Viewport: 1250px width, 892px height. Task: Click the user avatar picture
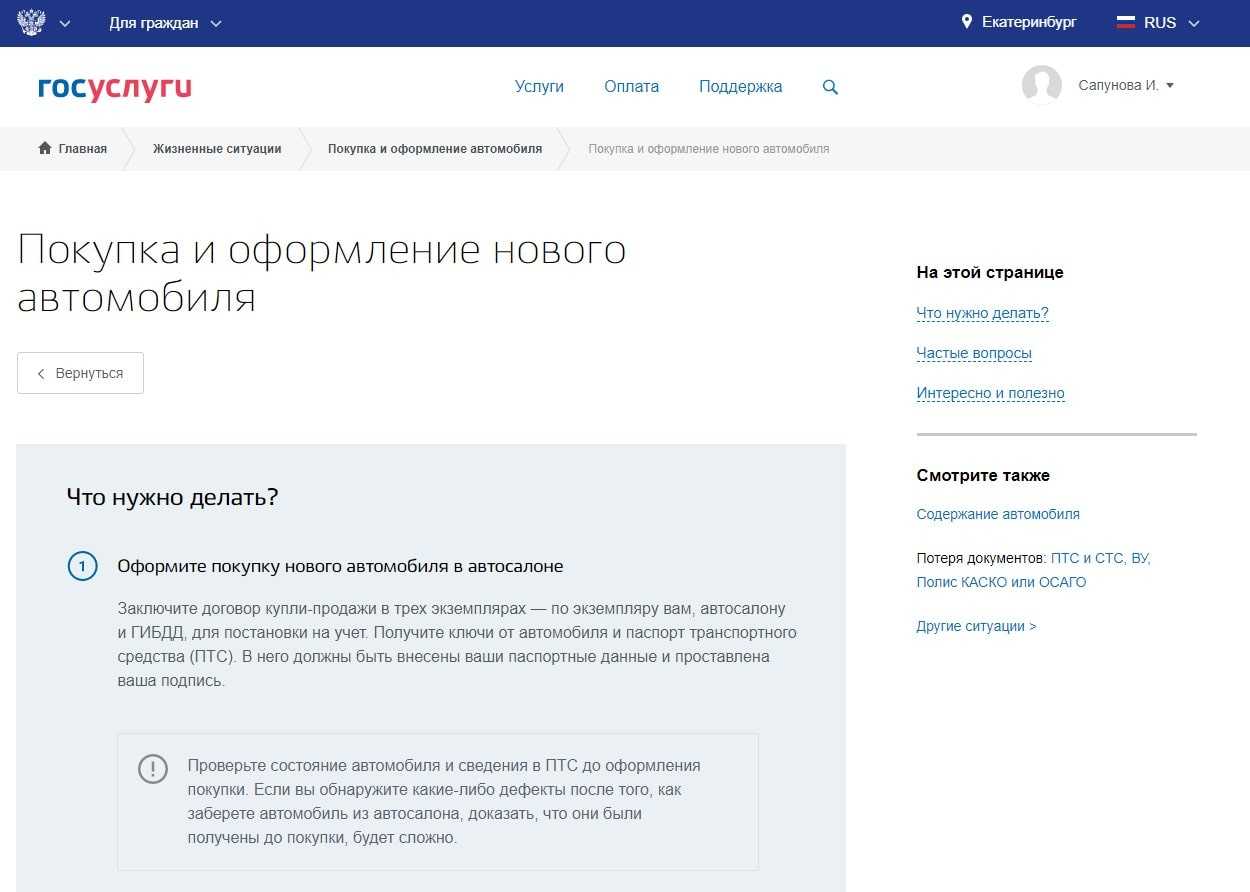pos(1041,86)
